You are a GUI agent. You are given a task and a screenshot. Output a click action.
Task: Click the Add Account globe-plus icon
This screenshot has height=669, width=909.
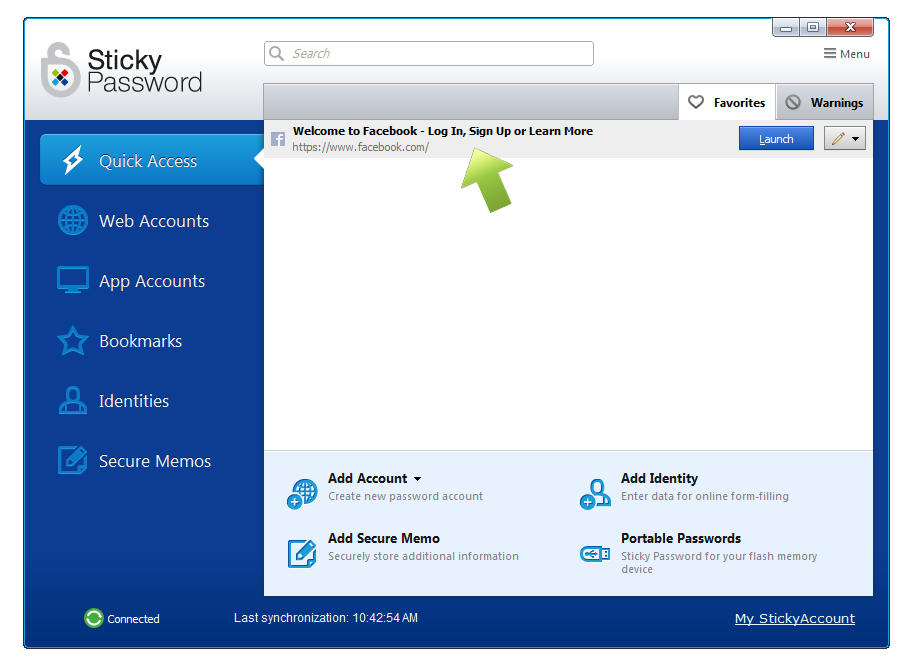(302, 493)
